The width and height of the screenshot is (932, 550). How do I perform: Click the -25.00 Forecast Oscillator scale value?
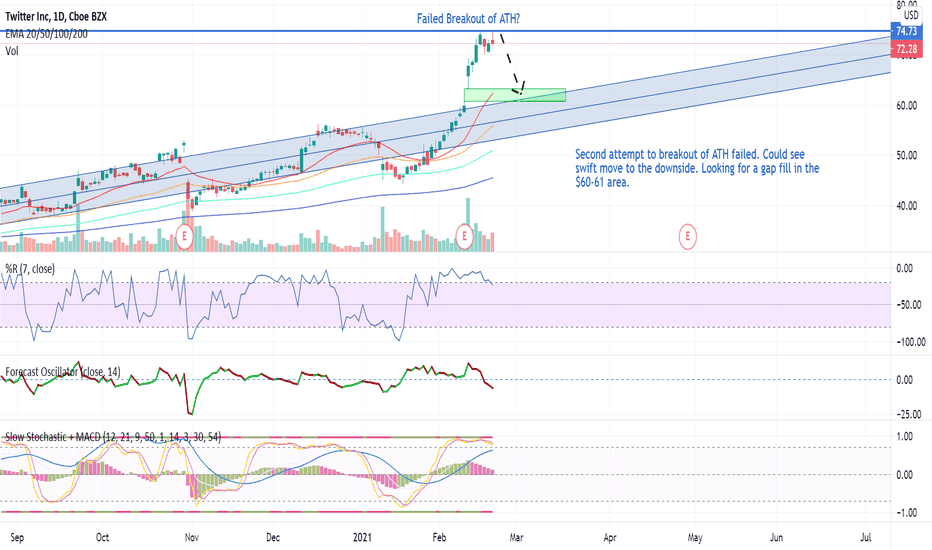(908, 414)
